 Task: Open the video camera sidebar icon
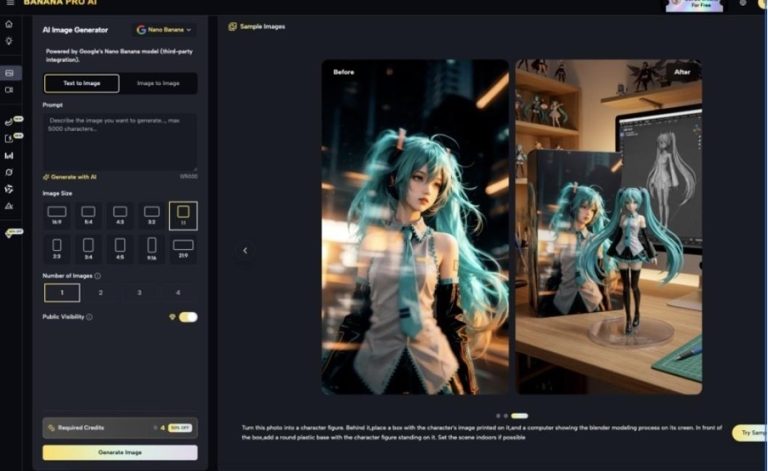(9, 90)
